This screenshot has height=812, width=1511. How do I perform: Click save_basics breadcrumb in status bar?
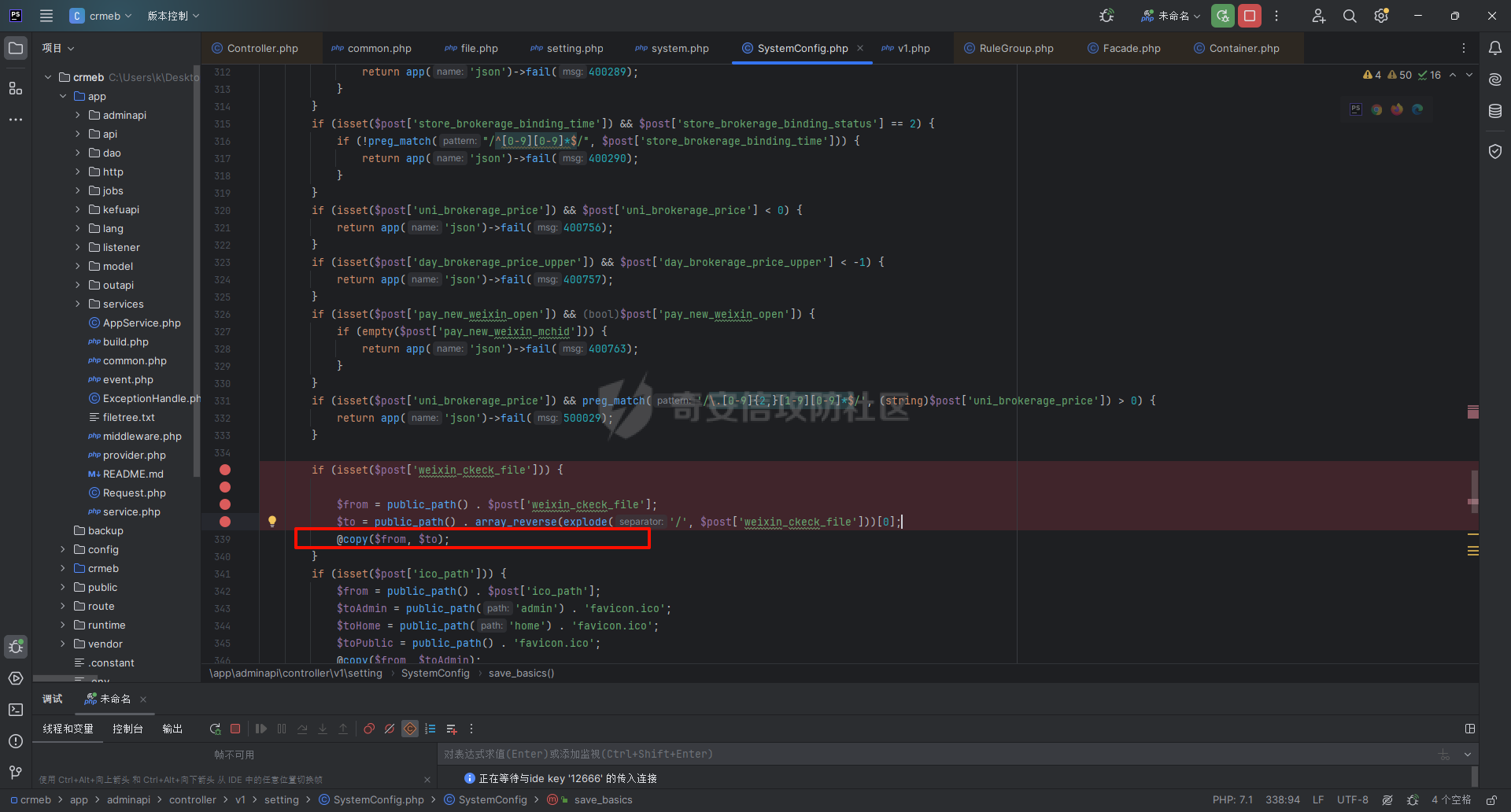(603, 799)
